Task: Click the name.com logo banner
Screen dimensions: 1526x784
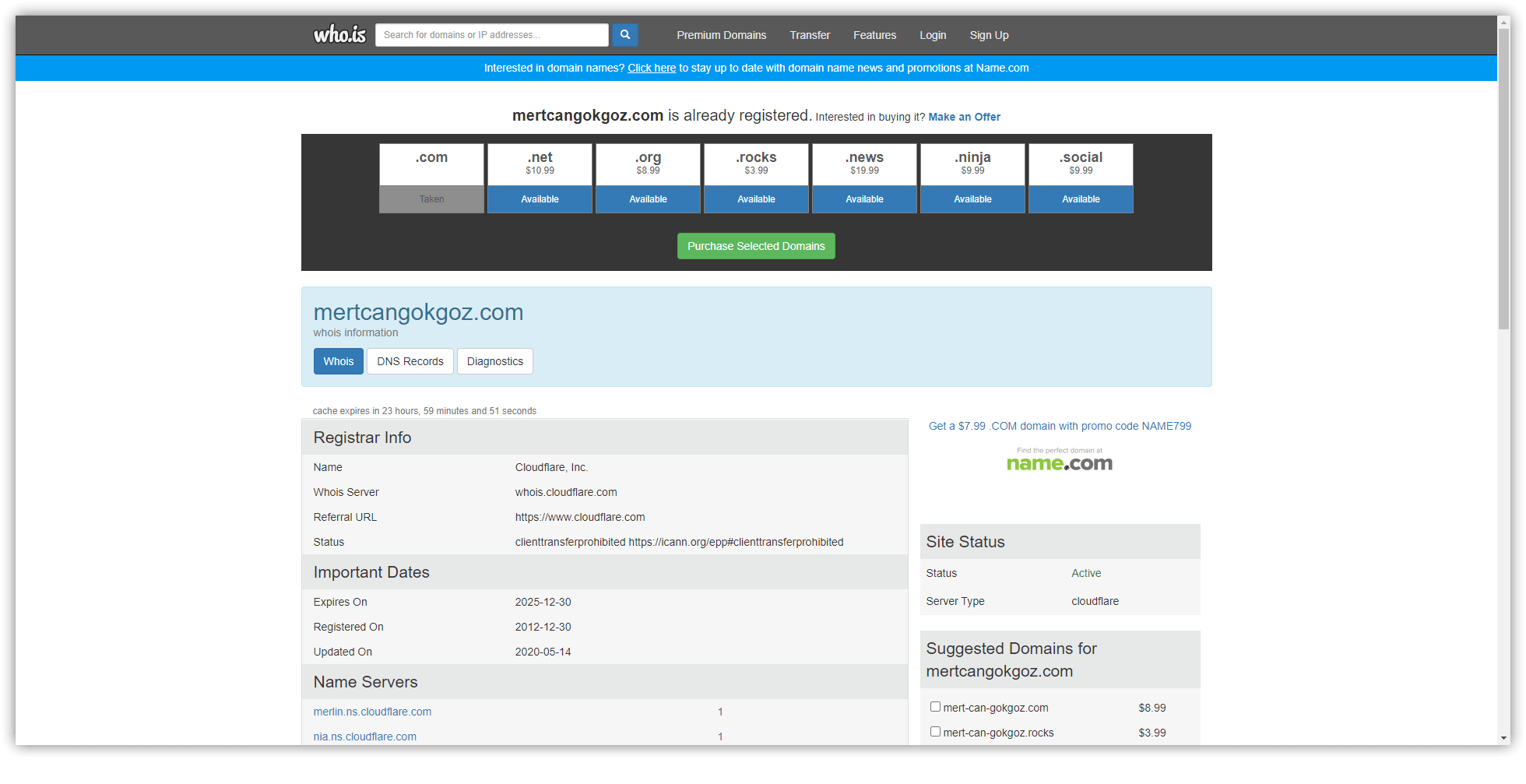Action: [x=1060, y=461]
